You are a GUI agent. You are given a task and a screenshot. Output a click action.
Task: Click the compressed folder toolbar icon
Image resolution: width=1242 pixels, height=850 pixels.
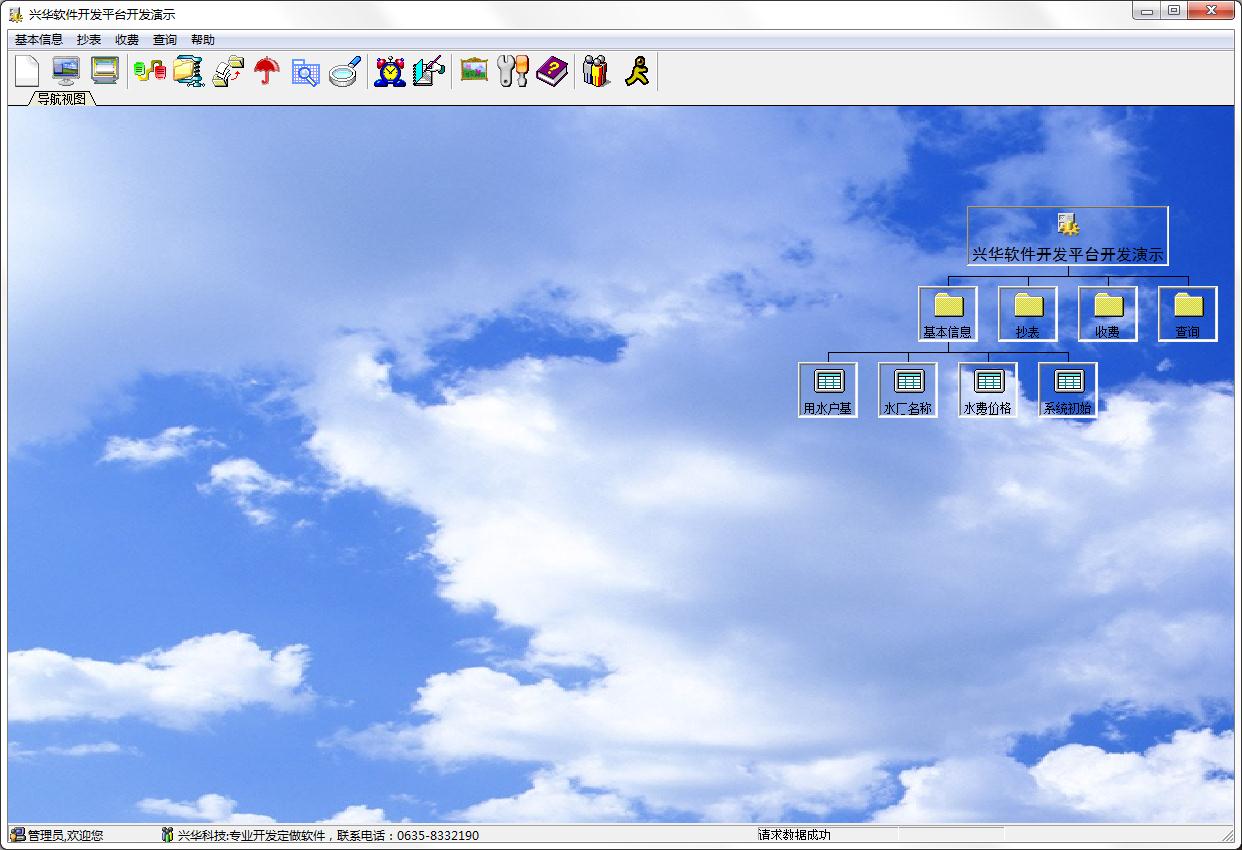[x=189, y=71]
